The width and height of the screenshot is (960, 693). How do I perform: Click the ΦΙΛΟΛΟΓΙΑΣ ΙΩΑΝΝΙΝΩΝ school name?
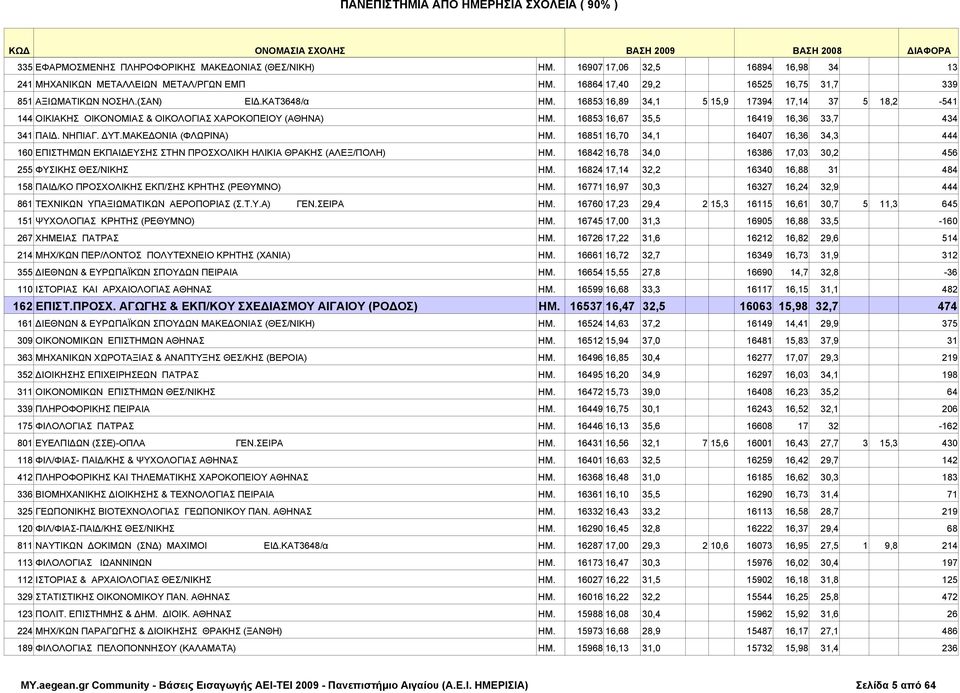pos(94,564)
